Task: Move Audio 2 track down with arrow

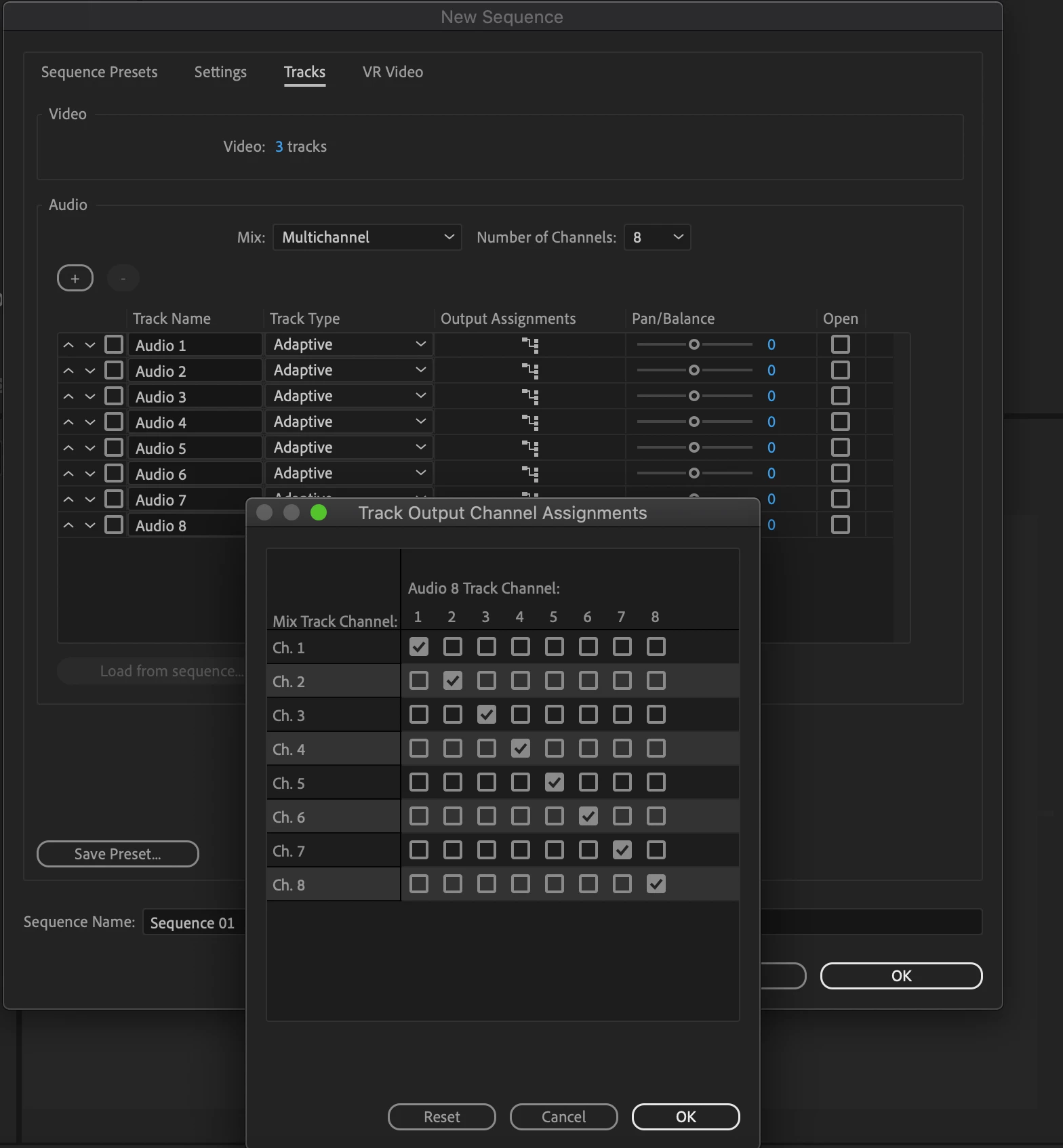Action: (x=90, y=371)
